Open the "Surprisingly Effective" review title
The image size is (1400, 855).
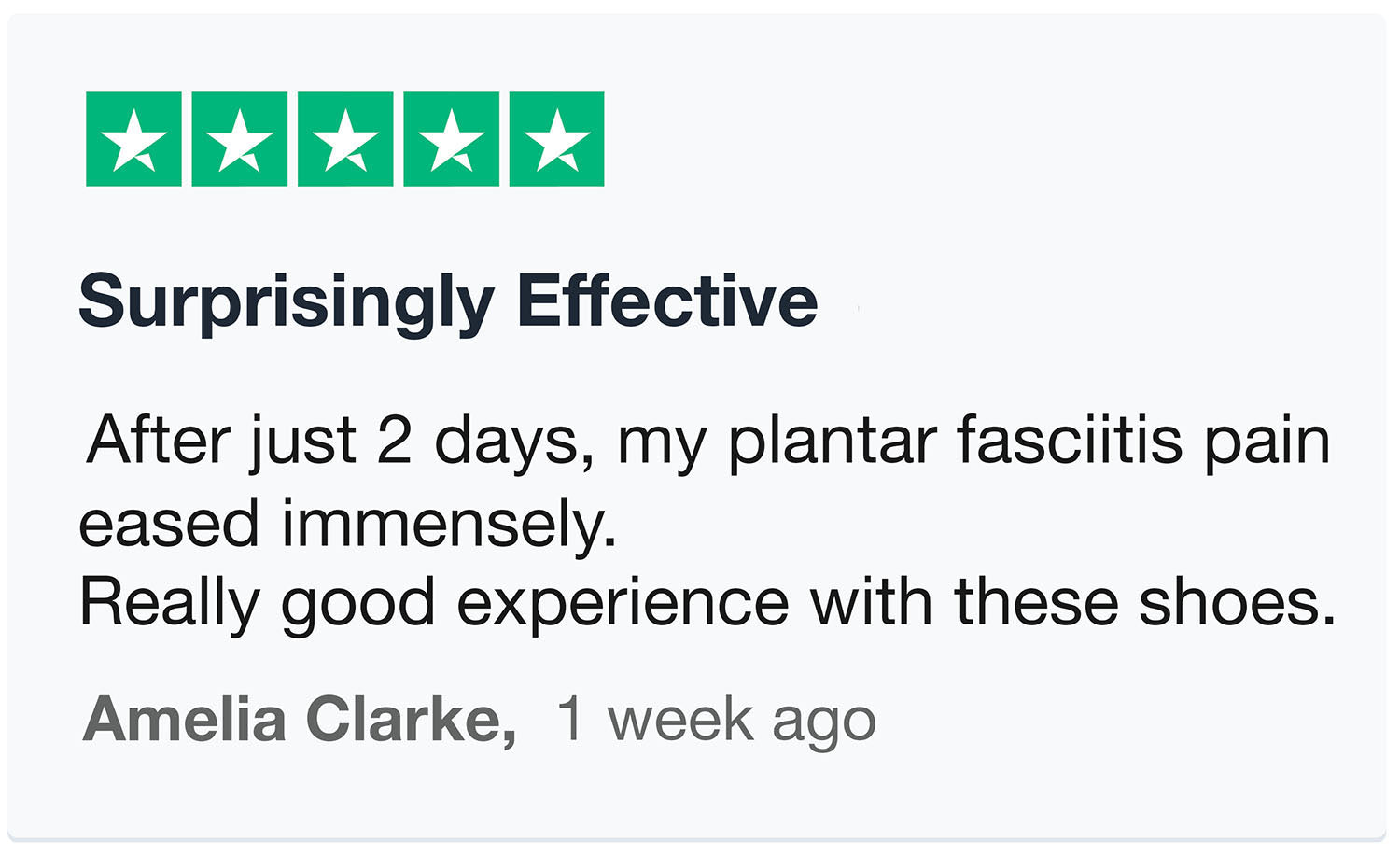click(448, 301)
